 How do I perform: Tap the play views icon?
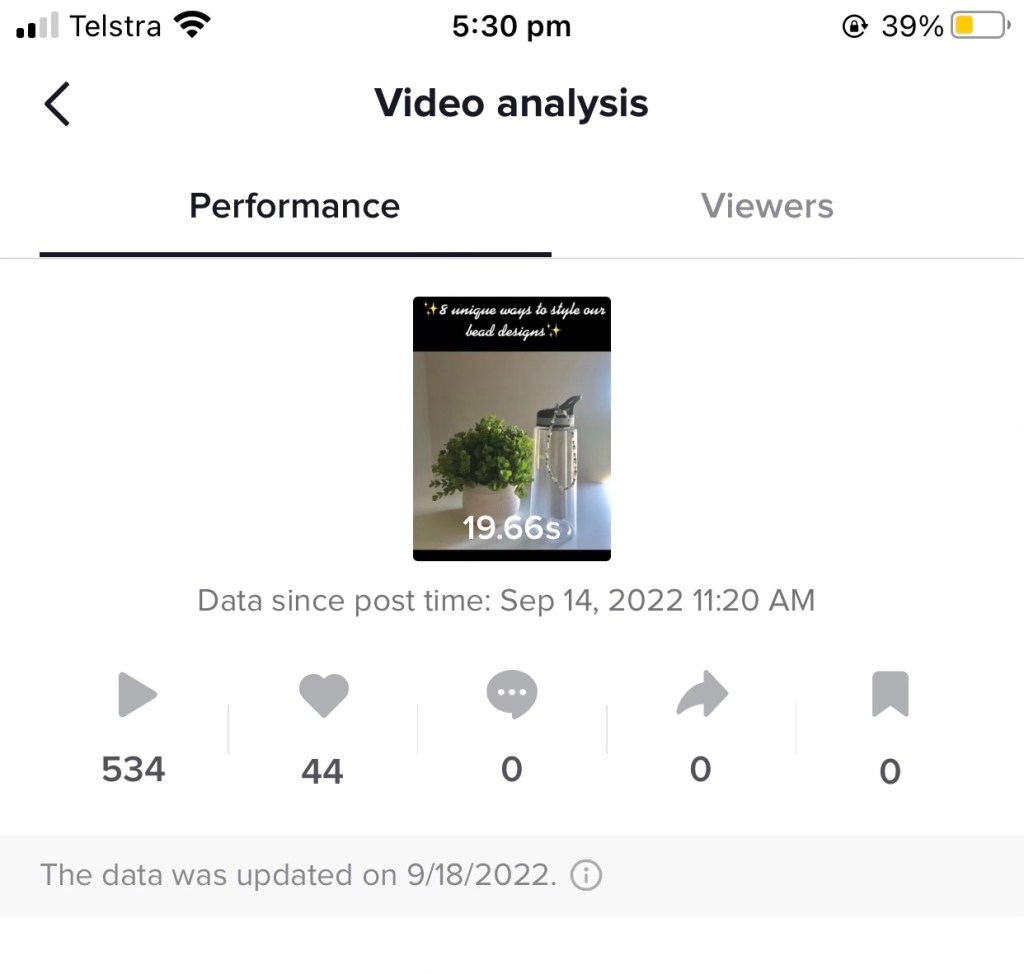(x=136, y=695)
